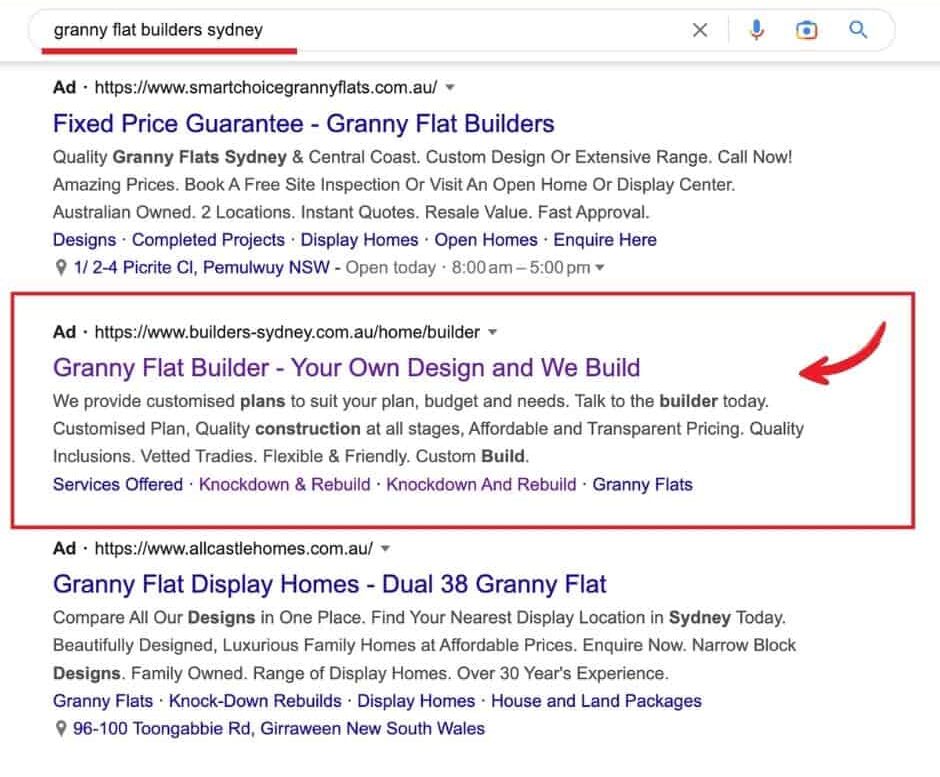This screenshot has width=940, height=777.
Task: Go to the Completed Projects sitelink
Action: [x=208, y=240]
